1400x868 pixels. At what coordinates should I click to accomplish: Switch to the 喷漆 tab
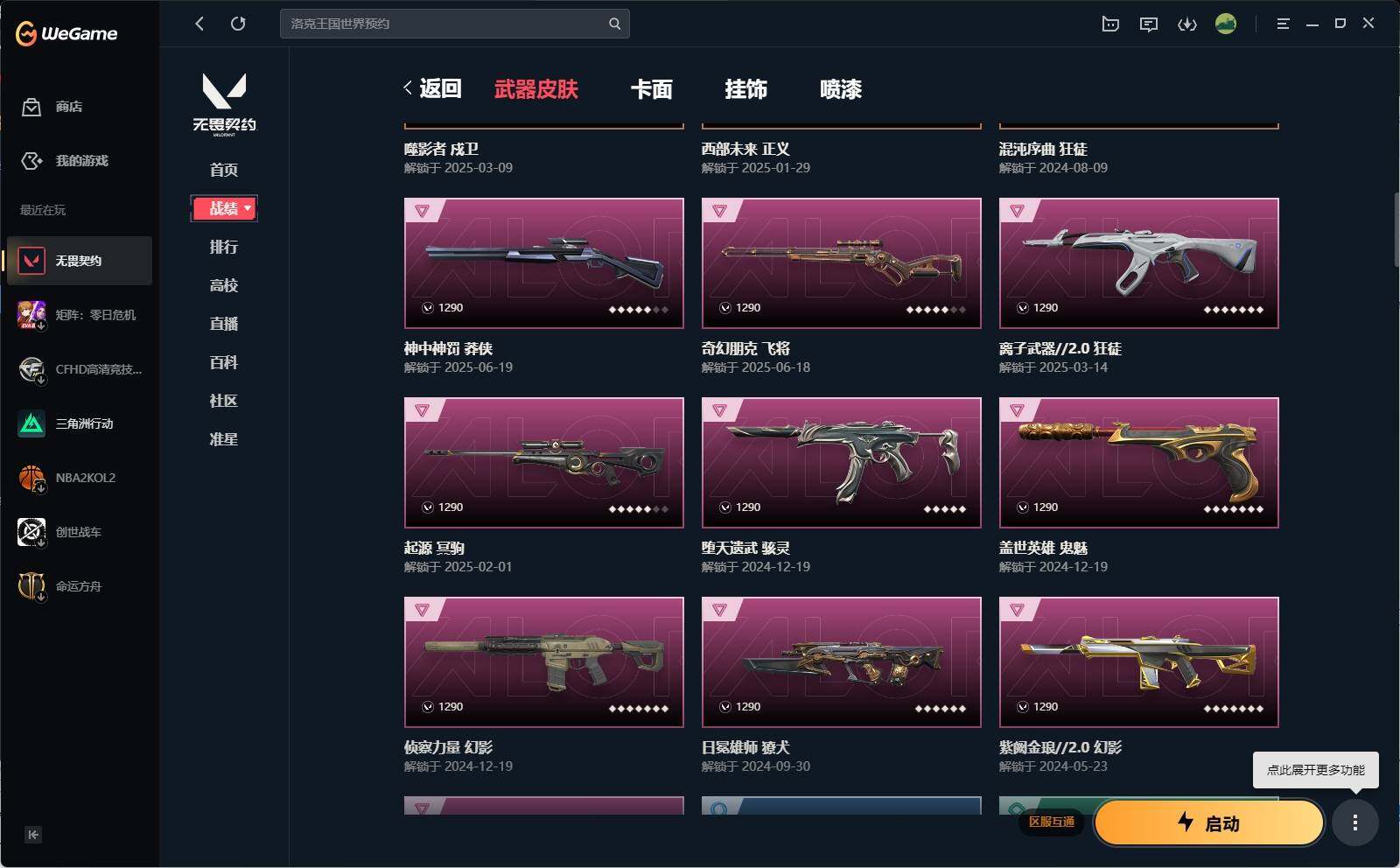[841, 89]
